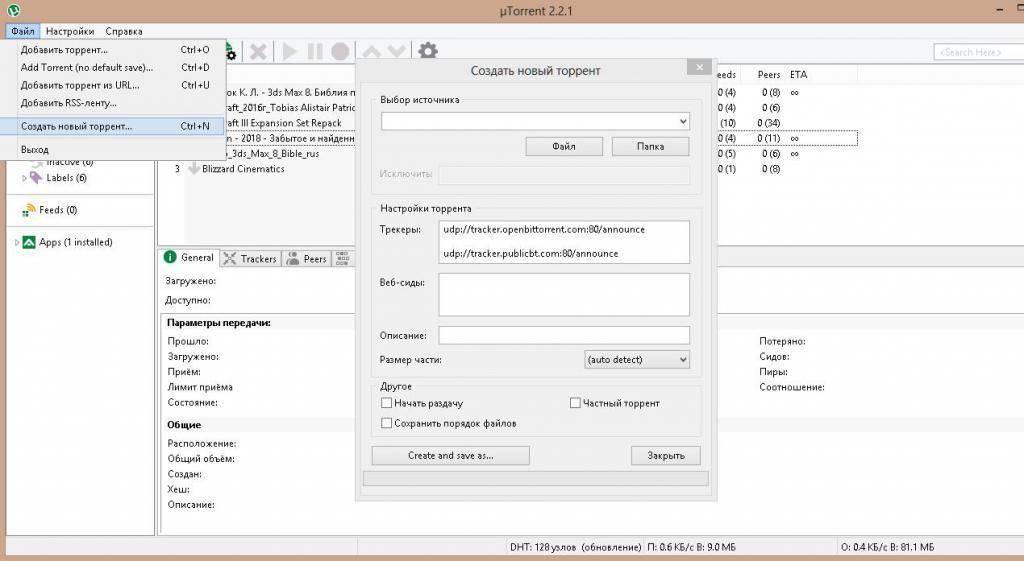The width and height of the screenshot is (1024, 561).
Task: Expand the Apps tree node arrow
Action: point(17,242)
